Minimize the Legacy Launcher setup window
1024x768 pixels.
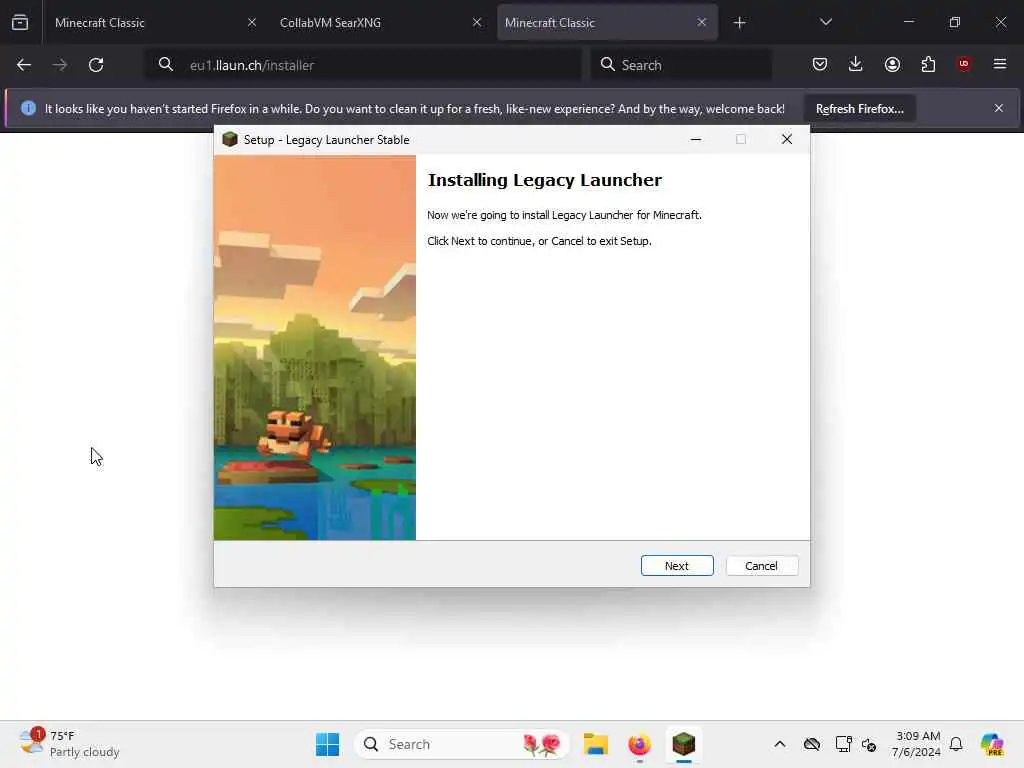[x=696, y=139]
